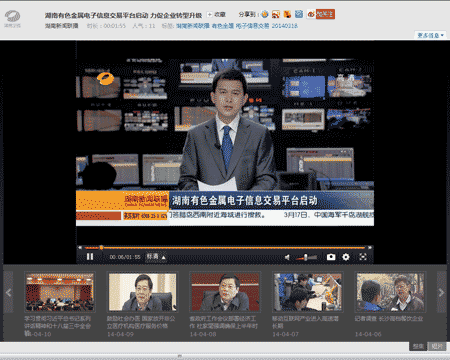Open the title link under the 14-04-08 thumbnail

tap(223, 322)
